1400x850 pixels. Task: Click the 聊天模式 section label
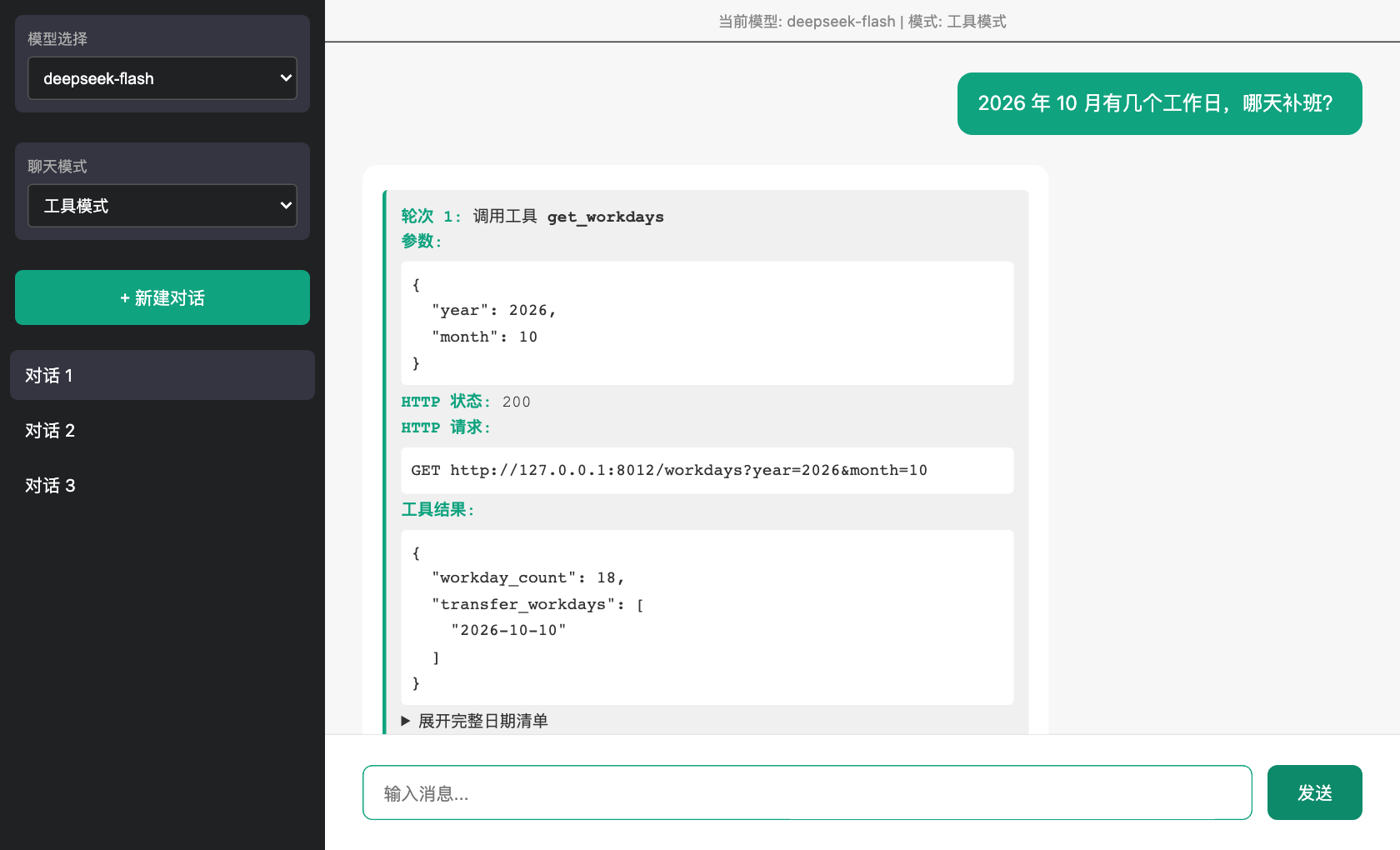pyautogui.click(x=57, y=166)
